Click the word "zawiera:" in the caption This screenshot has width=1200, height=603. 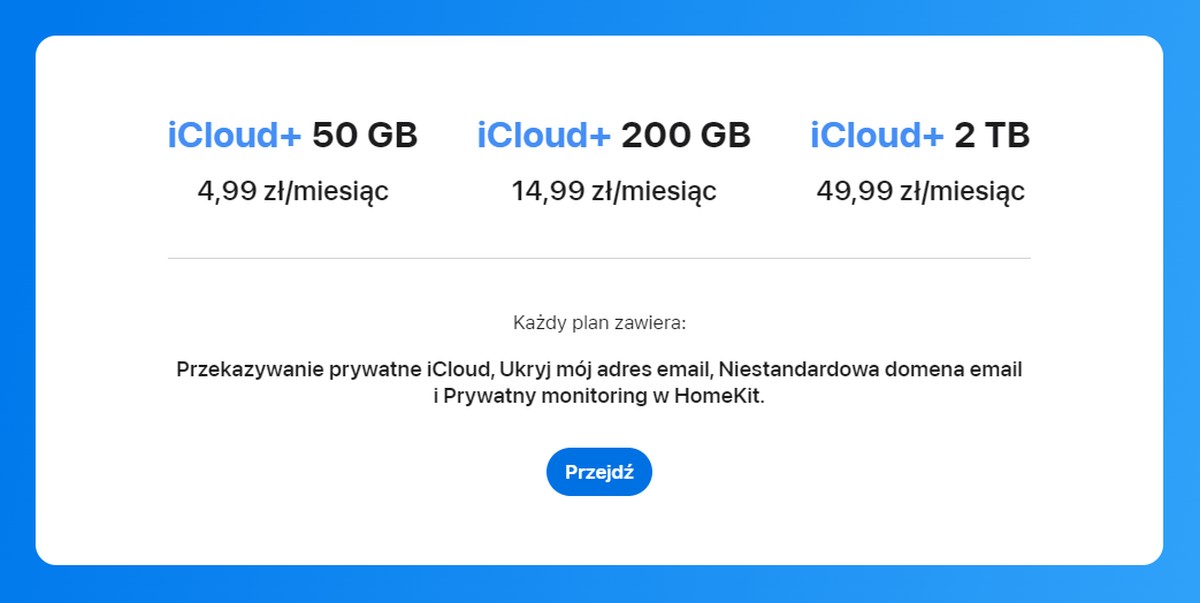point(655,323)
